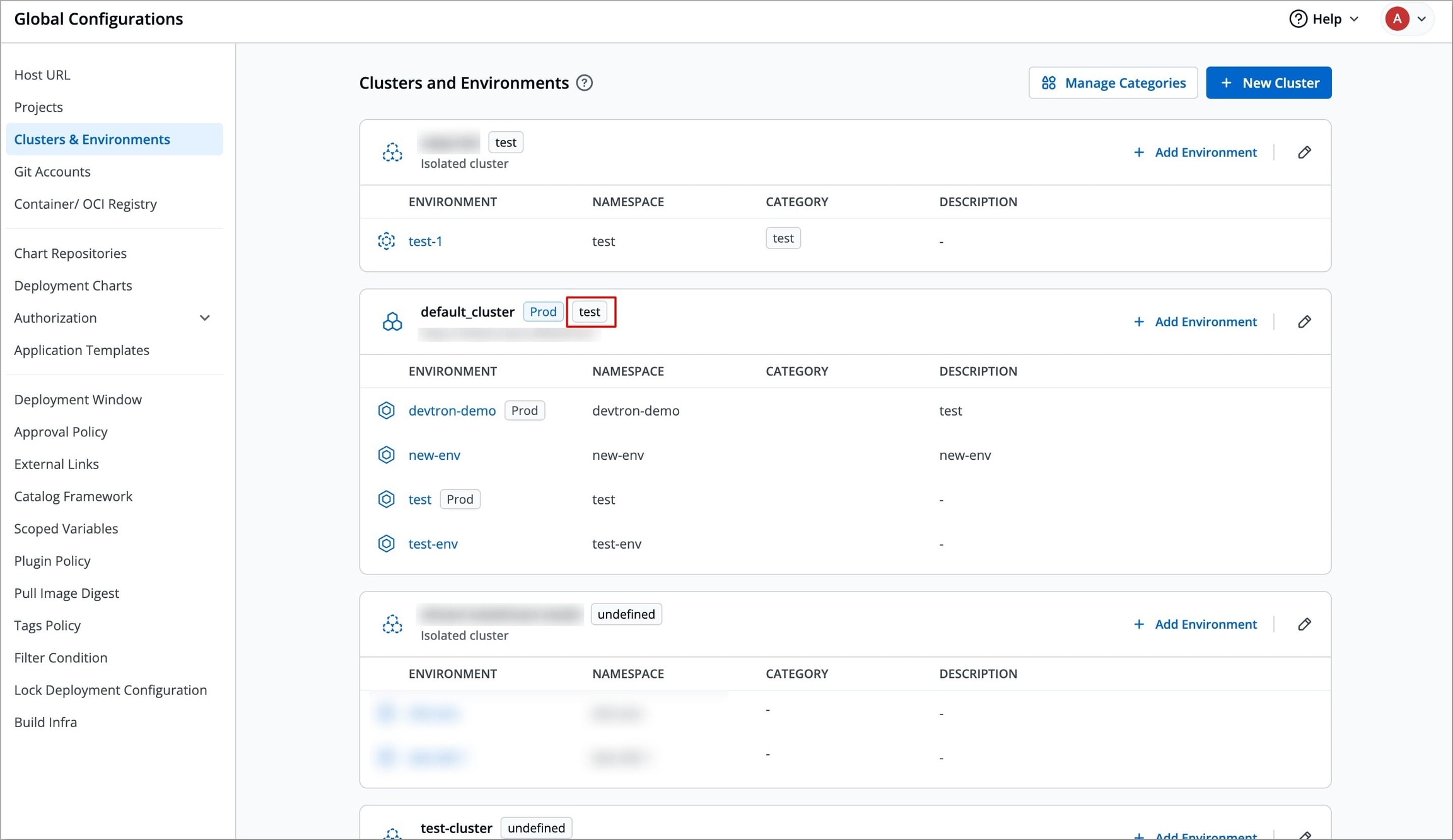This screenshot has width=1453, height=840.
Task: Click edit pencil icon for default_cluster
Action: [x=1304, y=322]
